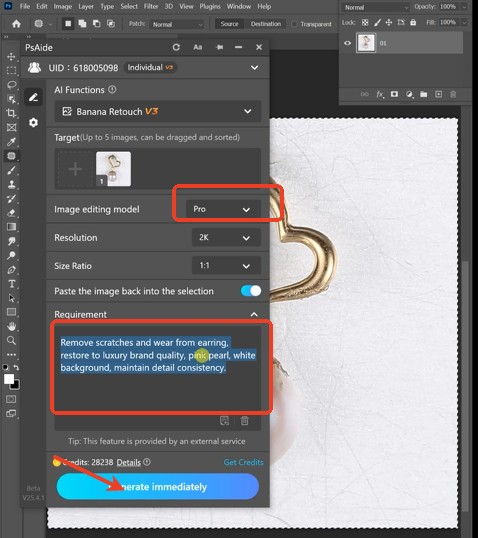Select the Gradient tool
This screenshot has width=478, height=538.
(x=11, y=227)
